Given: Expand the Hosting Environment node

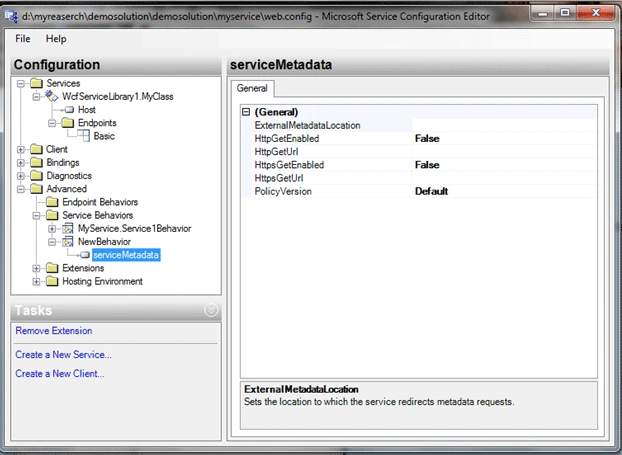Looking at the screenshot, I should [36, 282].
